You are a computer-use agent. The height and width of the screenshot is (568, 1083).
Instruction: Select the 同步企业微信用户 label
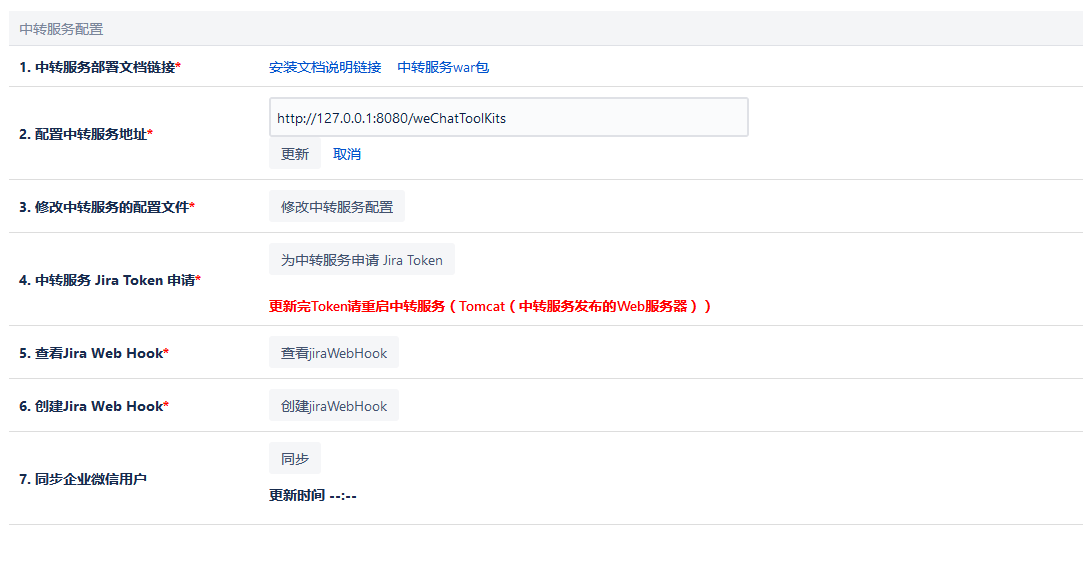pos(83,479)
